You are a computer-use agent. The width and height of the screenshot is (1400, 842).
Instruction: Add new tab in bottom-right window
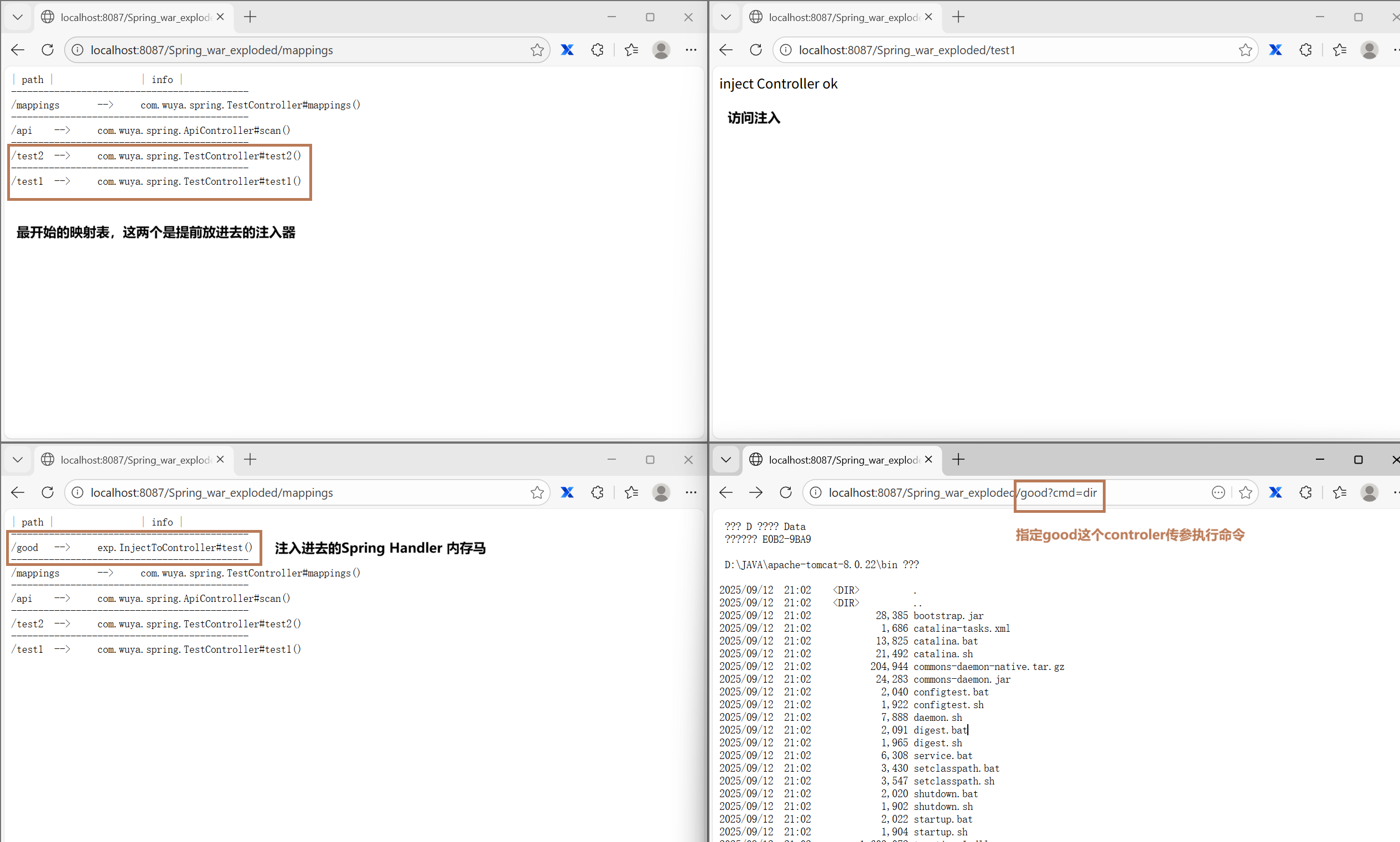[x=958, y=460]
